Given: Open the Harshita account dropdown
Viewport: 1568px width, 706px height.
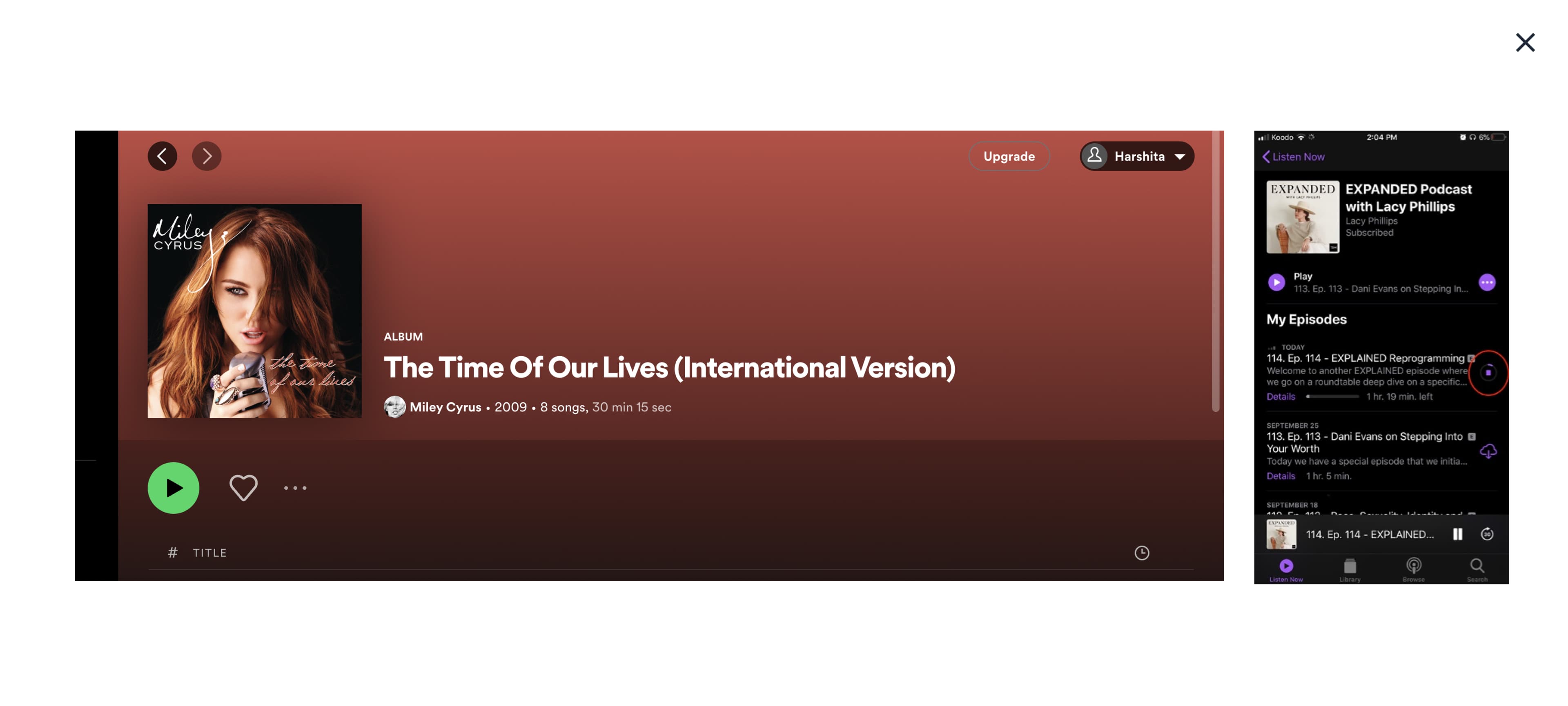Looking at the screenshot, I should (1137, 156).
